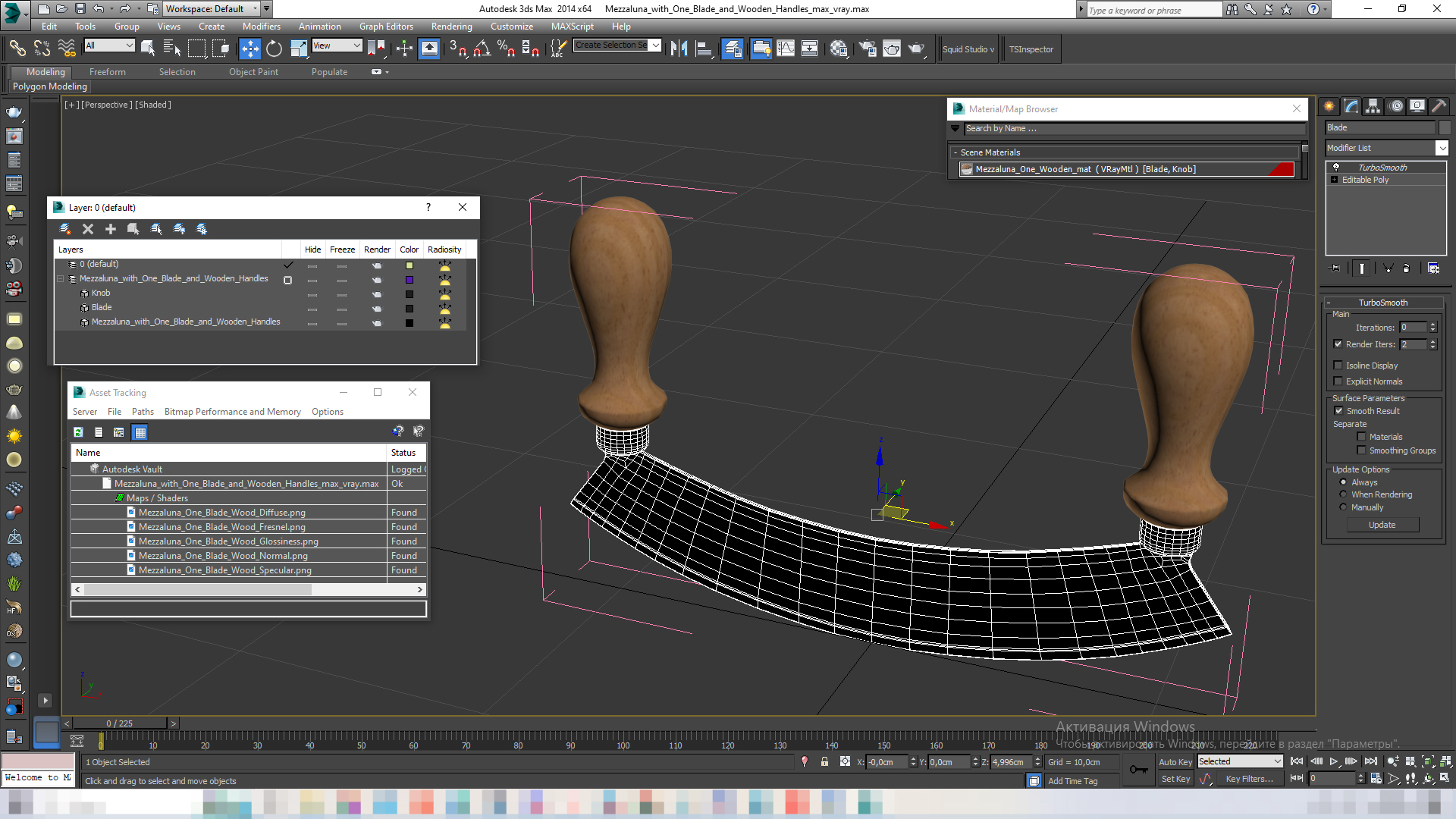The image size is (1456, 819).
Task: Activate Select and Move tool
Action: point(249,49)
